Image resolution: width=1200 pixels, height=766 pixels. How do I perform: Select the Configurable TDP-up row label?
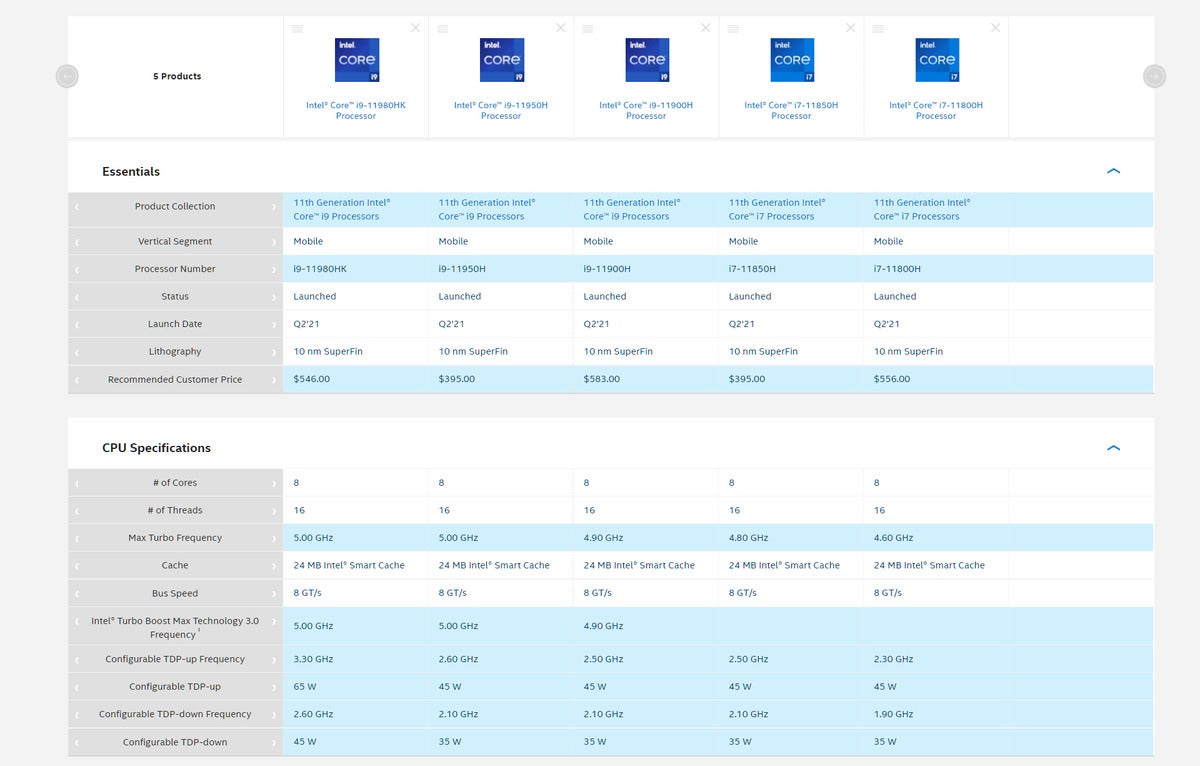(x=175, y=687)
